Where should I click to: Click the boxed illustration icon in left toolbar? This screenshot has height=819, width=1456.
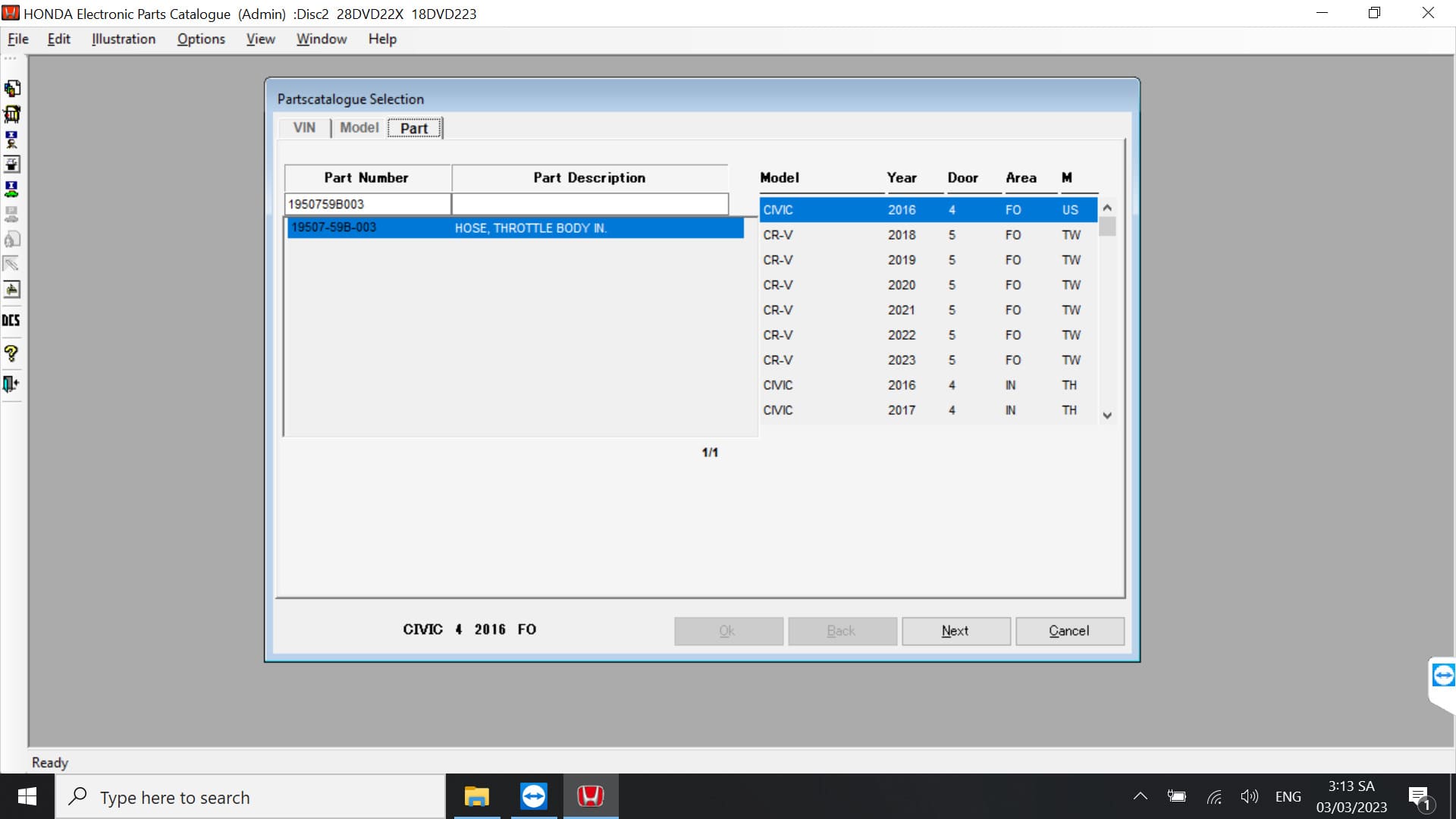coord(12,290)
